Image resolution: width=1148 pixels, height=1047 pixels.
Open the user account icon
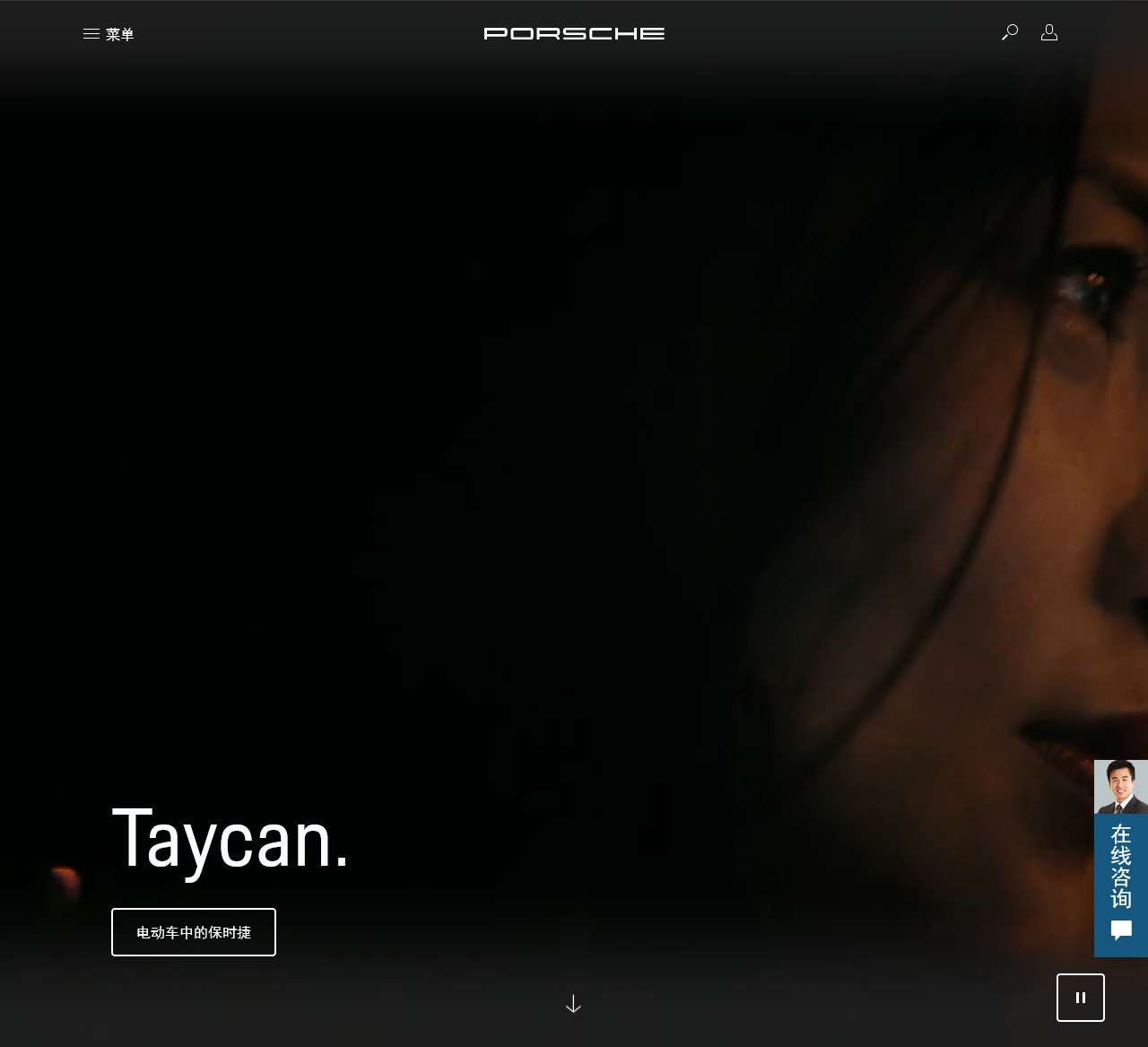1049,33
